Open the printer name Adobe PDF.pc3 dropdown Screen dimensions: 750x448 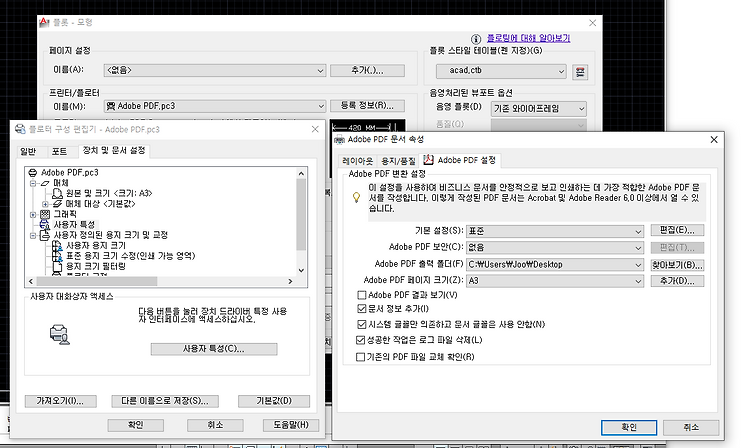pyautogui.click(x=215, y=106)
